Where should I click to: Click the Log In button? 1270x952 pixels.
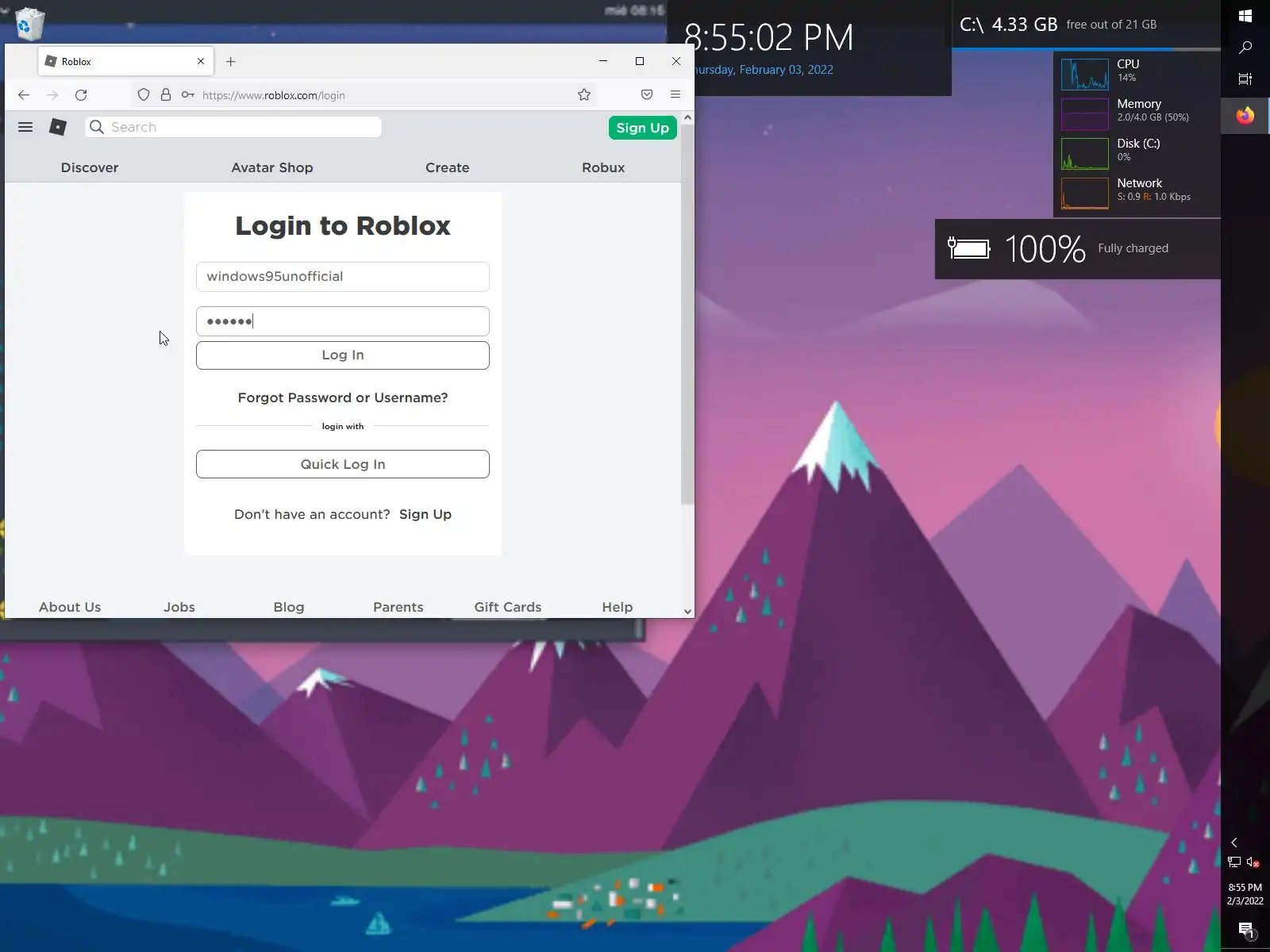tap(343, 355)
